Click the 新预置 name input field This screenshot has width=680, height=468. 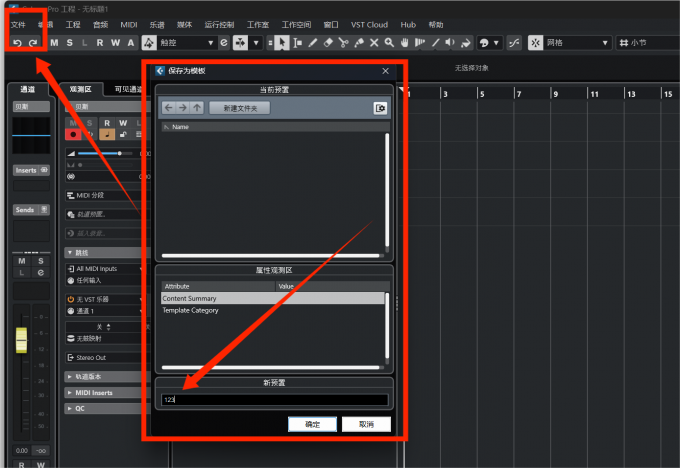(275, 399)
